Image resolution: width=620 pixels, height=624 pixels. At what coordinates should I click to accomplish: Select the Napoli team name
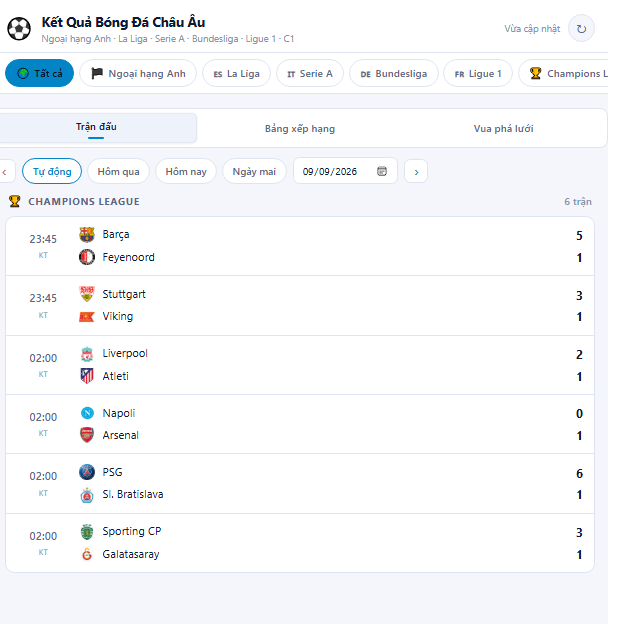pos(119,413)
